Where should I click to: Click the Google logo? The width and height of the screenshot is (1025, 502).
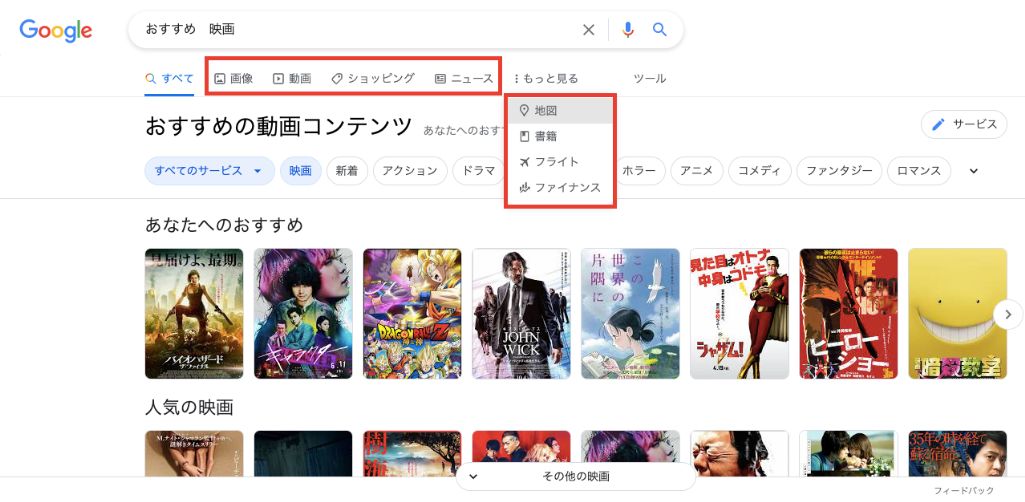pos(56,30)
